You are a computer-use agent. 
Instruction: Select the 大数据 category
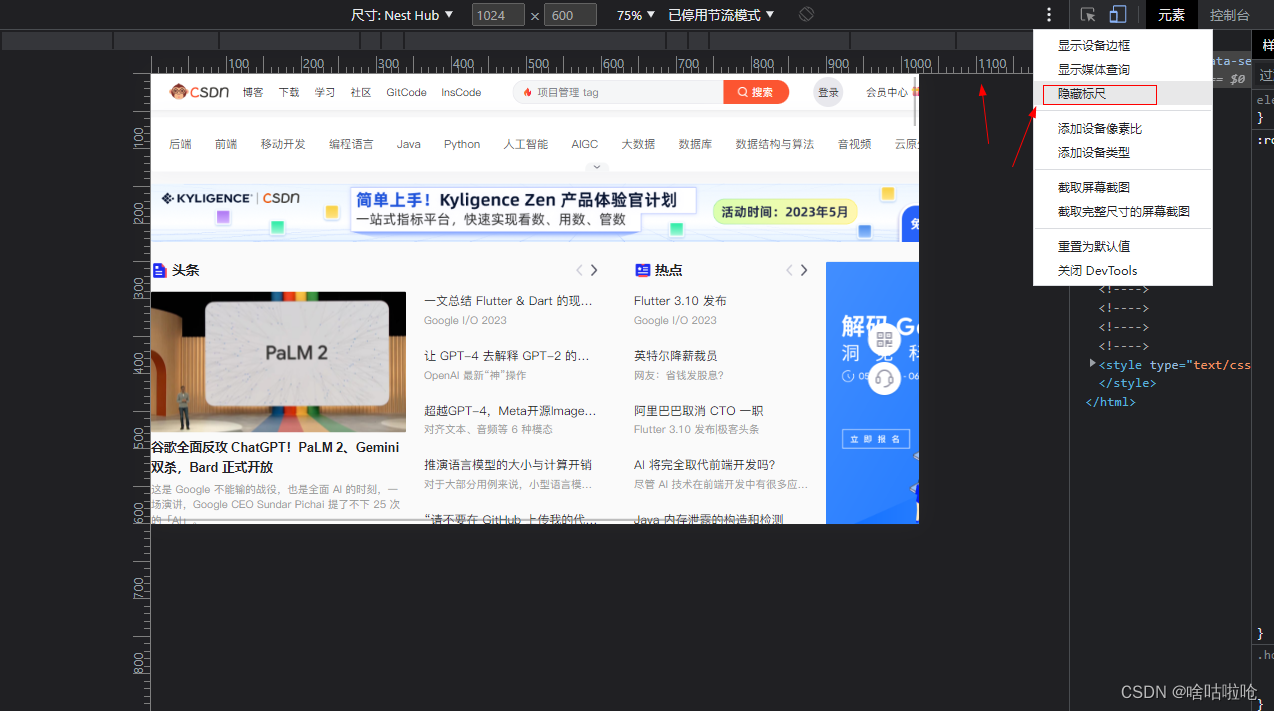[638, 144]
